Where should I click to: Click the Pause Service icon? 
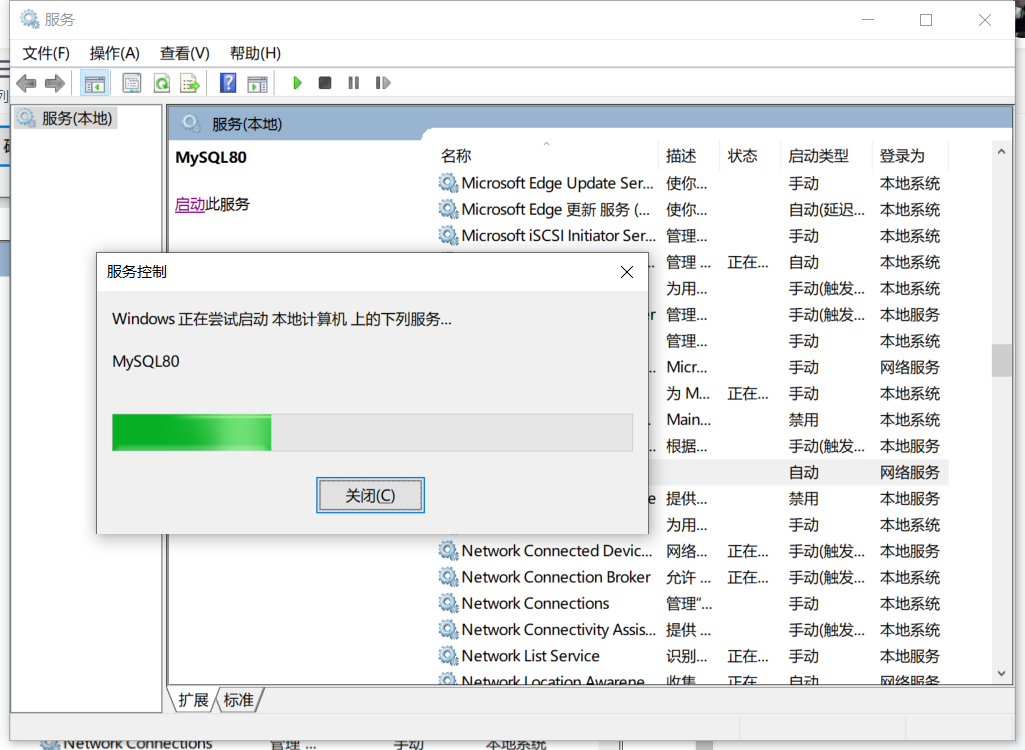pos(354,83)
